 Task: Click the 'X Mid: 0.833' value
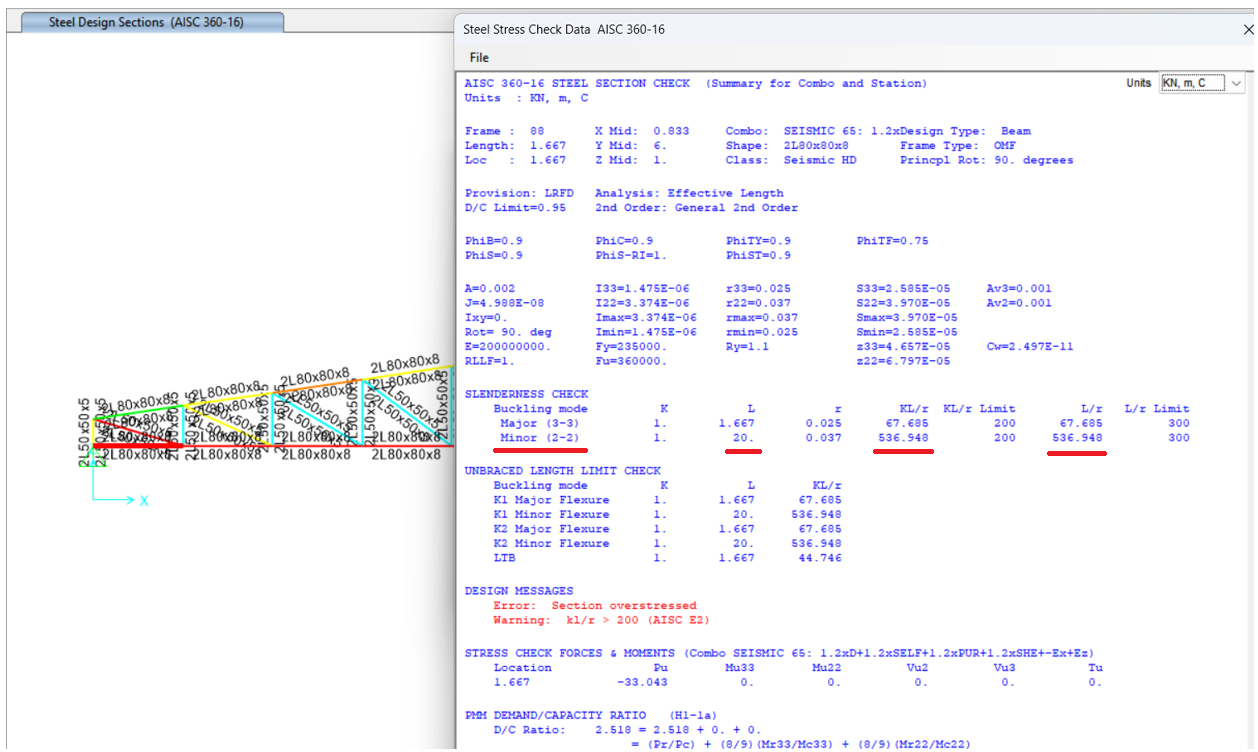pyautogui.click(x=640, y=131)
